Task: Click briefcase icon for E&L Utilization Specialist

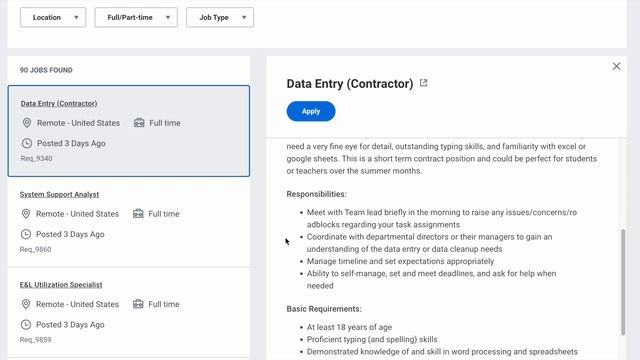Action: (x=138, y=304)
